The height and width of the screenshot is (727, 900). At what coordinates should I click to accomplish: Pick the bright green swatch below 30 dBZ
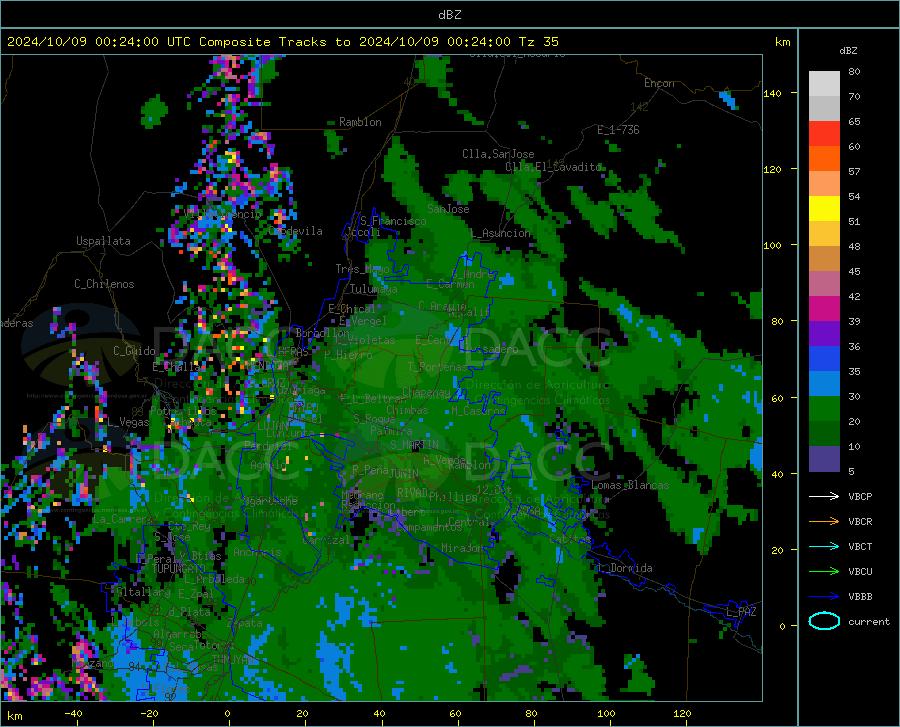[x=824, y=409]
